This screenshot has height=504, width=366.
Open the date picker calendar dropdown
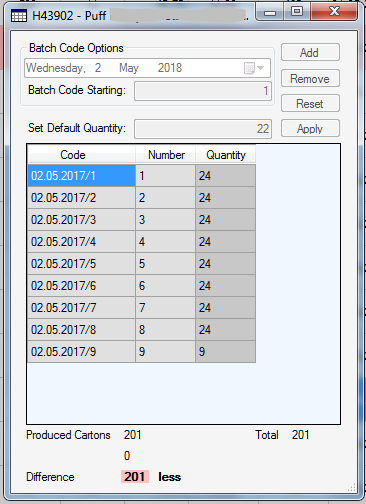[254, 68]
